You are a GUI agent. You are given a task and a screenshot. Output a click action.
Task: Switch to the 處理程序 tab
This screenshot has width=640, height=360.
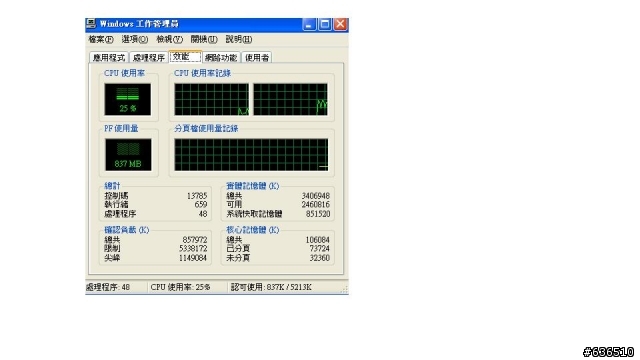(x=149, y=58)
